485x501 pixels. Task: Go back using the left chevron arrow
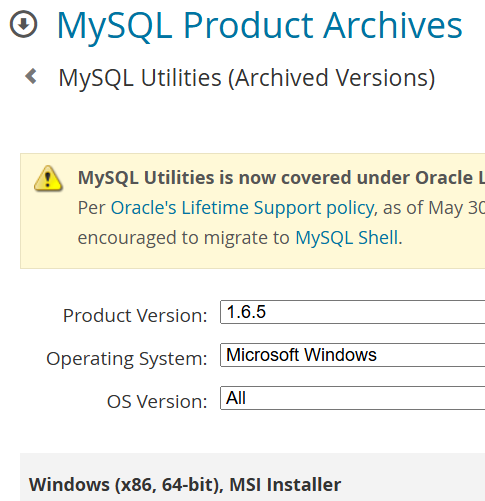tap(31, 76)
